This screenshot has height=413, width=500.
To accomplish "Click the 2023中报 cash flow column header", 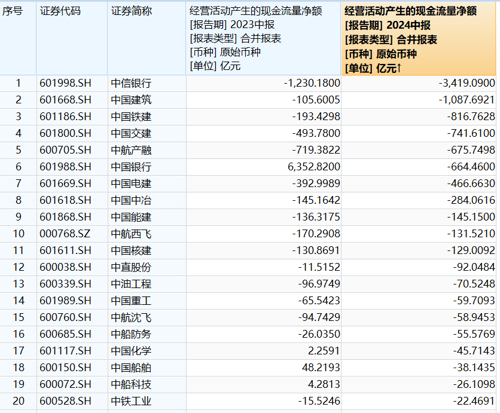I will [x=264, y=38].
